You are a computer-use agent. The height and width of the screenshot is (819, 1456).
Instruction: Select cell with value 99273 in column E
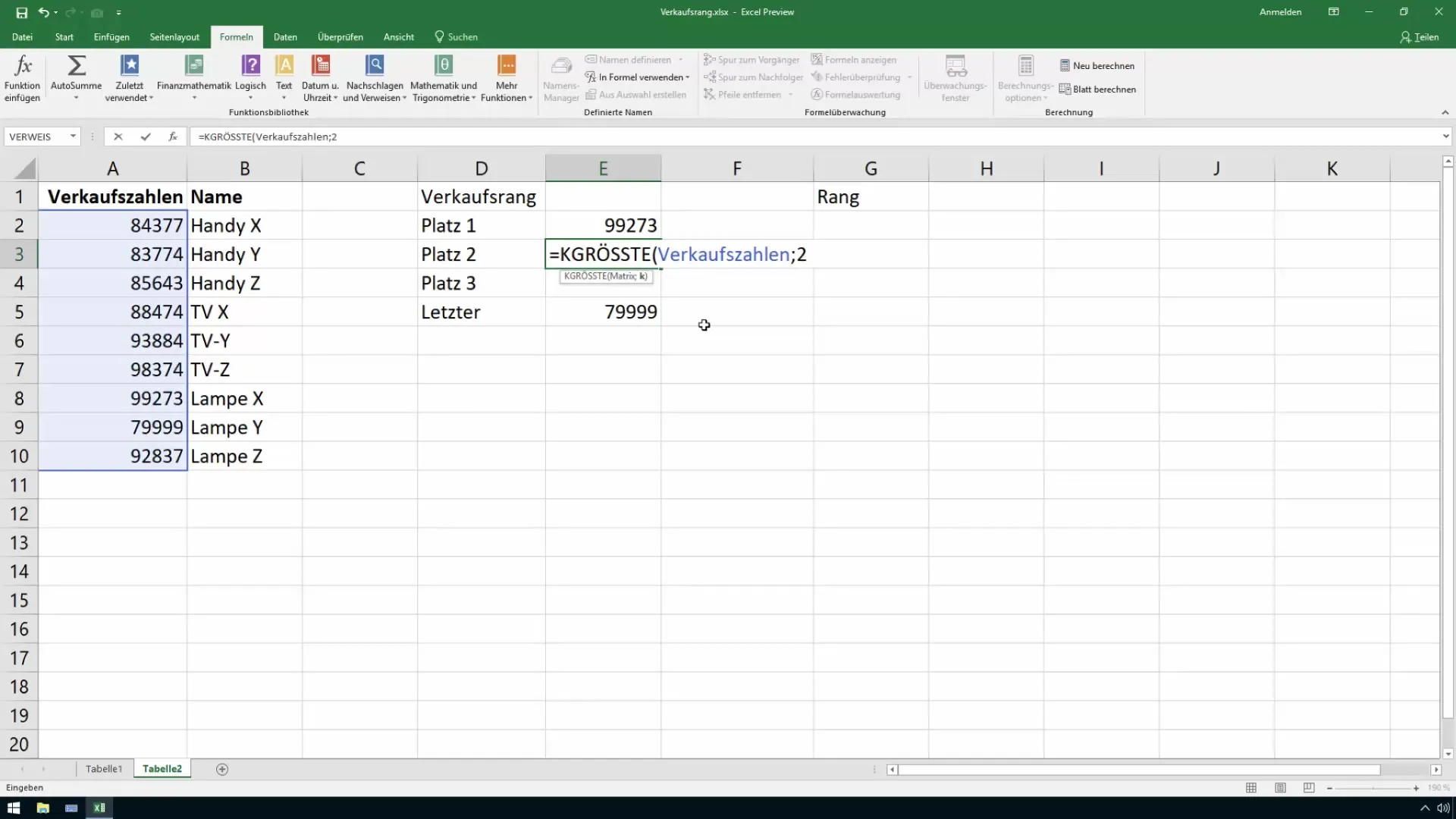(603, 225)
